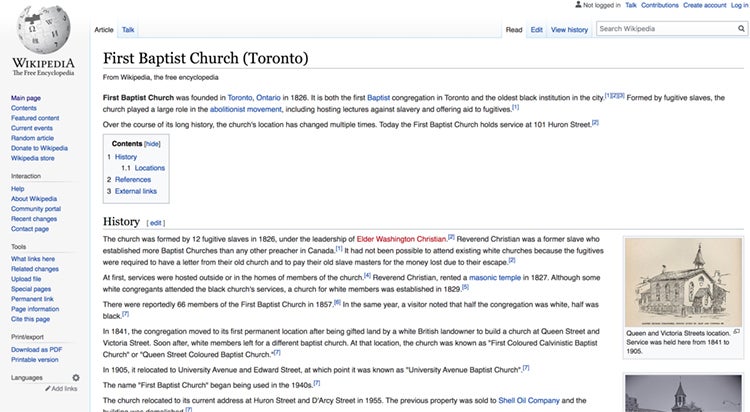Open the church sketch thumbnail image
Image resolution: width=750 pixels, height=412 pixels.
[x=683, y=282]
